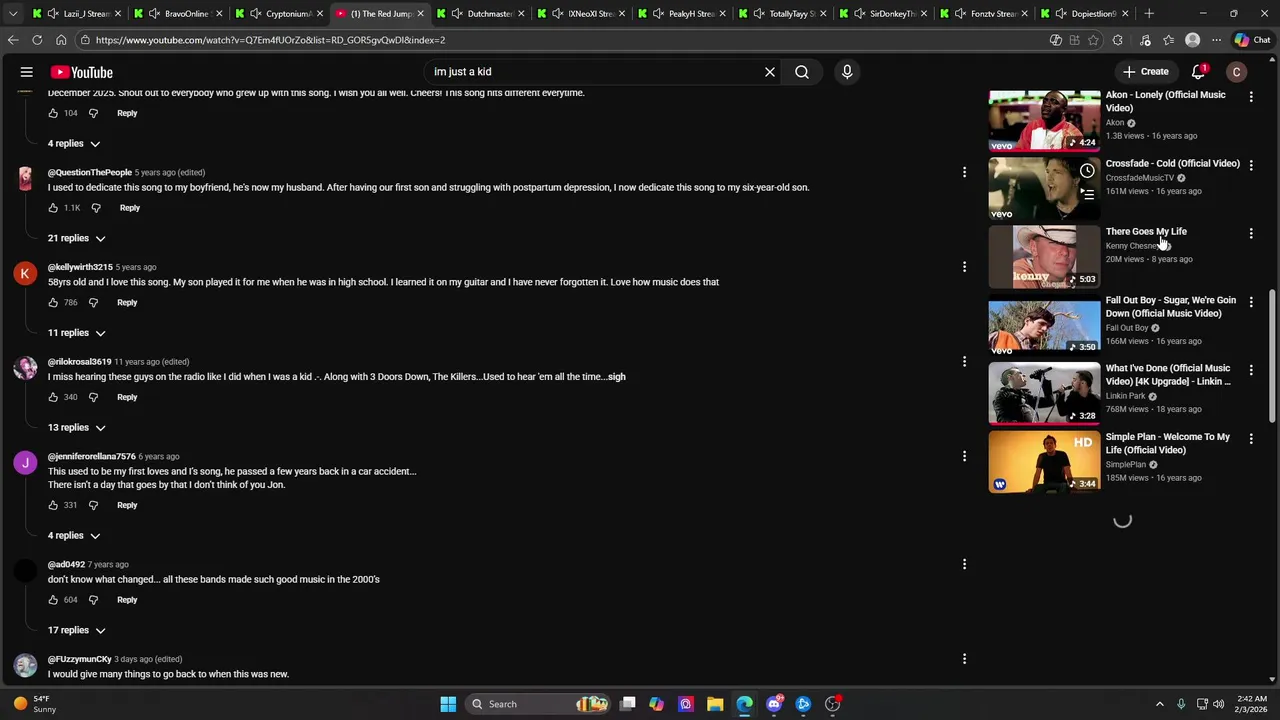Screen dimensions: 1280x720
Task: Open @FUzzymunCKy channel link
Action: point(80,659)
